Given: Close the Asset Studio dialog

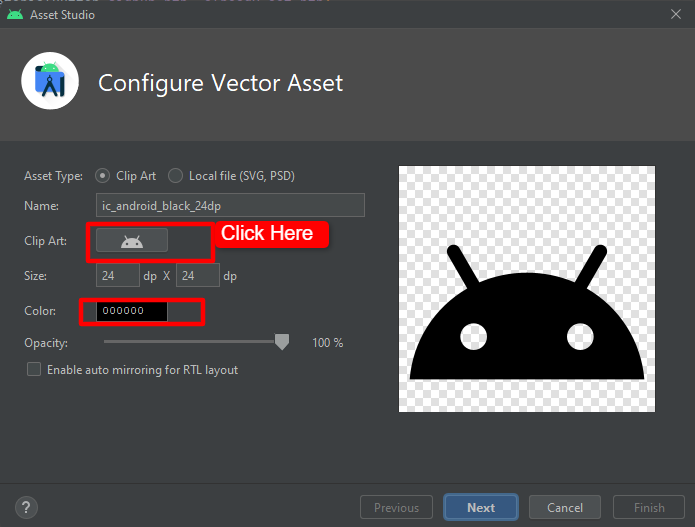Looking at the screenshot, I should (676, 14).
